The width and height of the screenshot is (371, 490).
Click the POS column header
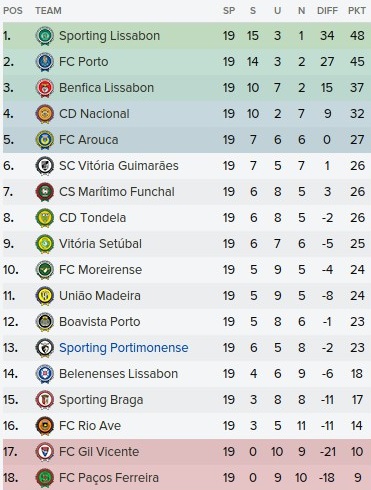(13, 11)
